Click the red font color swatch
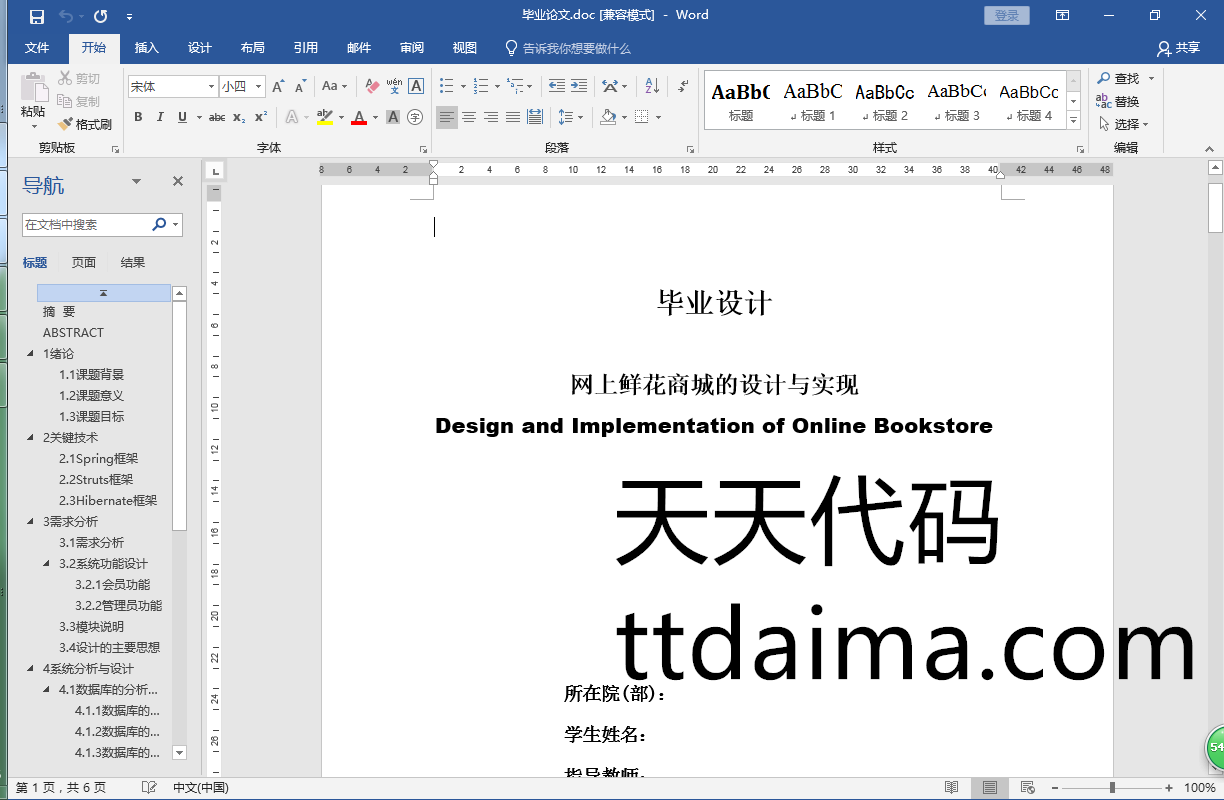Viewport: 1224px width, 800px height. pyautogui.click(x=360, y=118)
